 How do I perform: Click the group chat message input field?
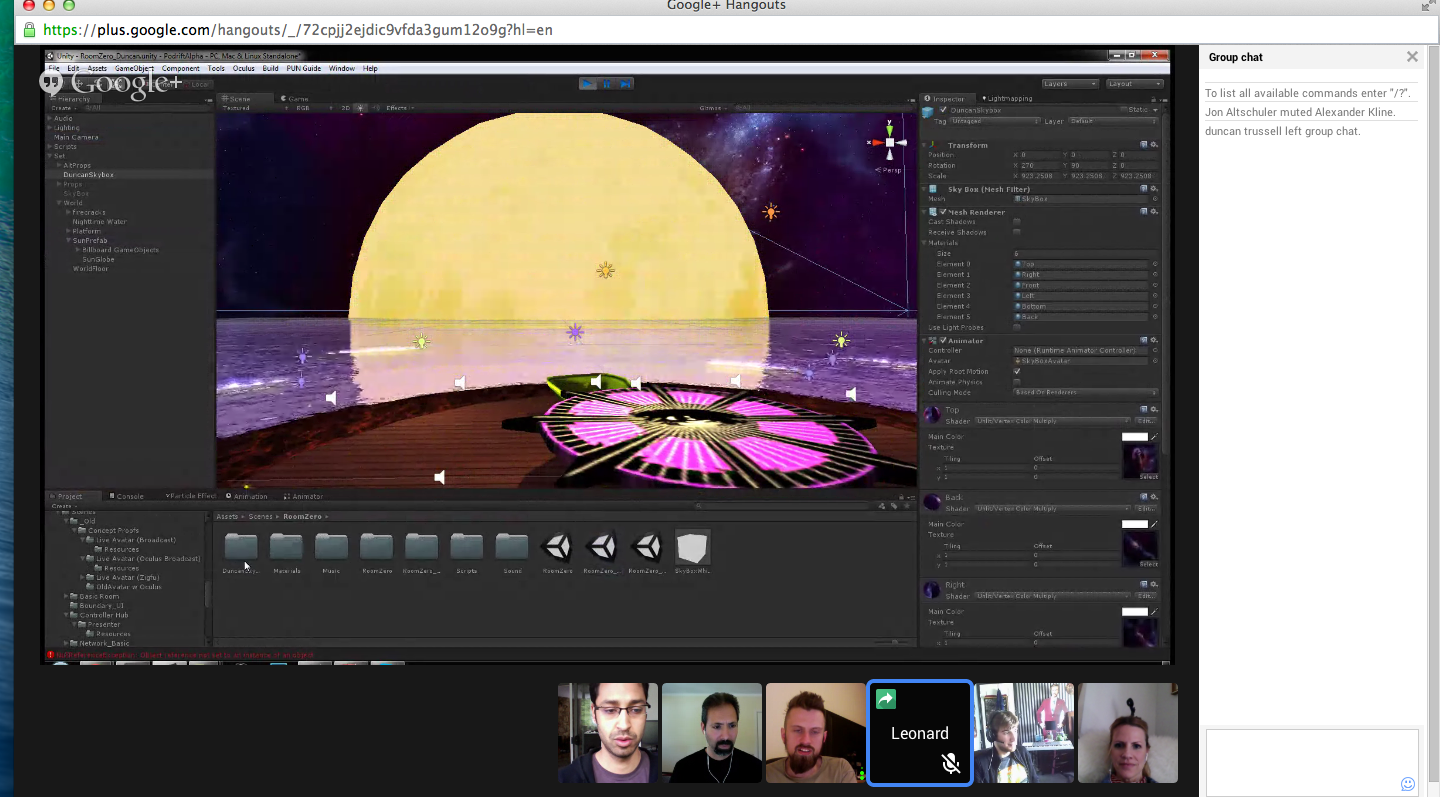coord(1312,761)
